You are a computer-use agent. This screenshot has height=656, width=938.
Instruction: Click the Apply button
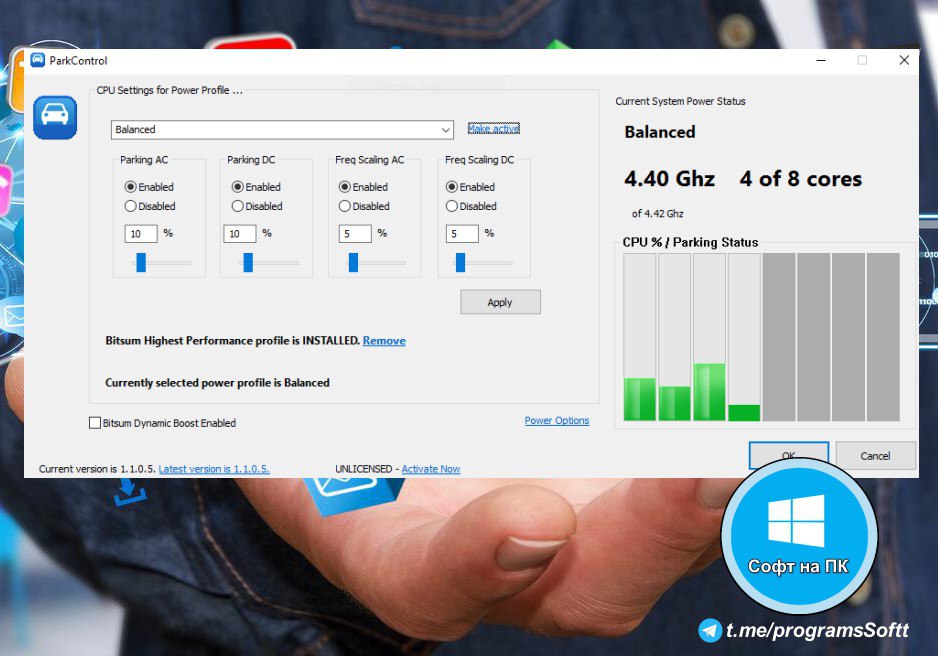pos(500,302)
